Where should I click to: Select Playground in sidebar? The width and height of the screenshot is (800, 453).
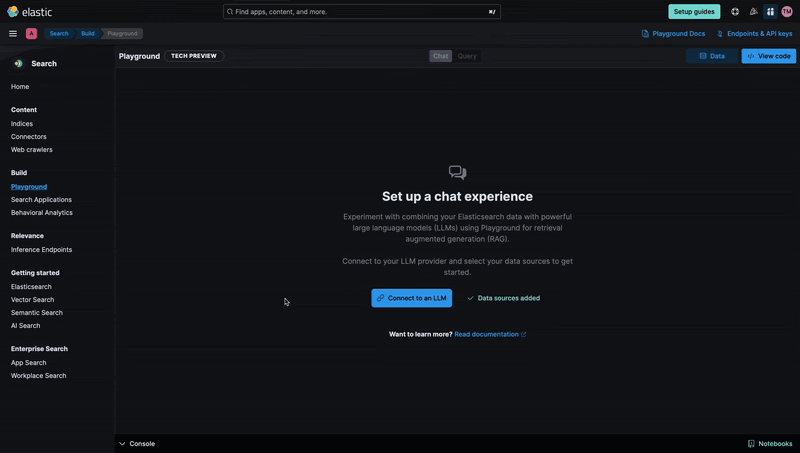pos(29,187)
